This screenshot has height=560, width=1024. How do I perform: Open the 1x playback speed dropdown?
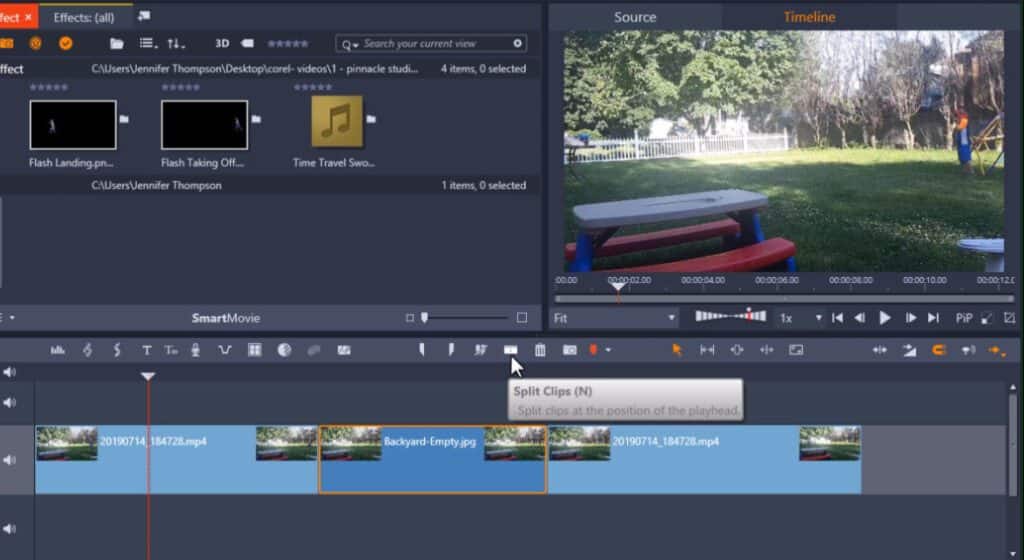coord(800,318)
